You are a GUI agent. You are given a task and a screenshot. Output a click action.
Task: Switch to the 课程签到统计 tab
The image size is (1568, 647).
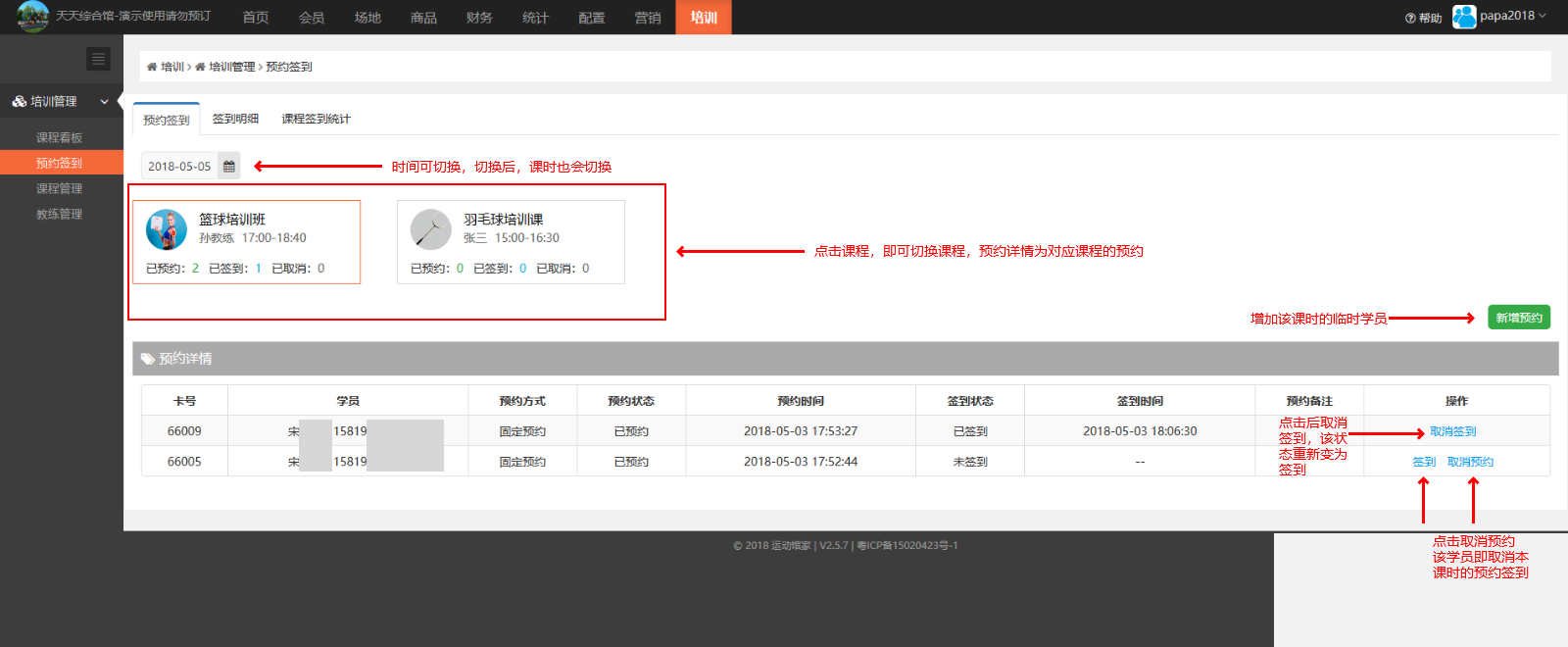(x=316, y=119)
